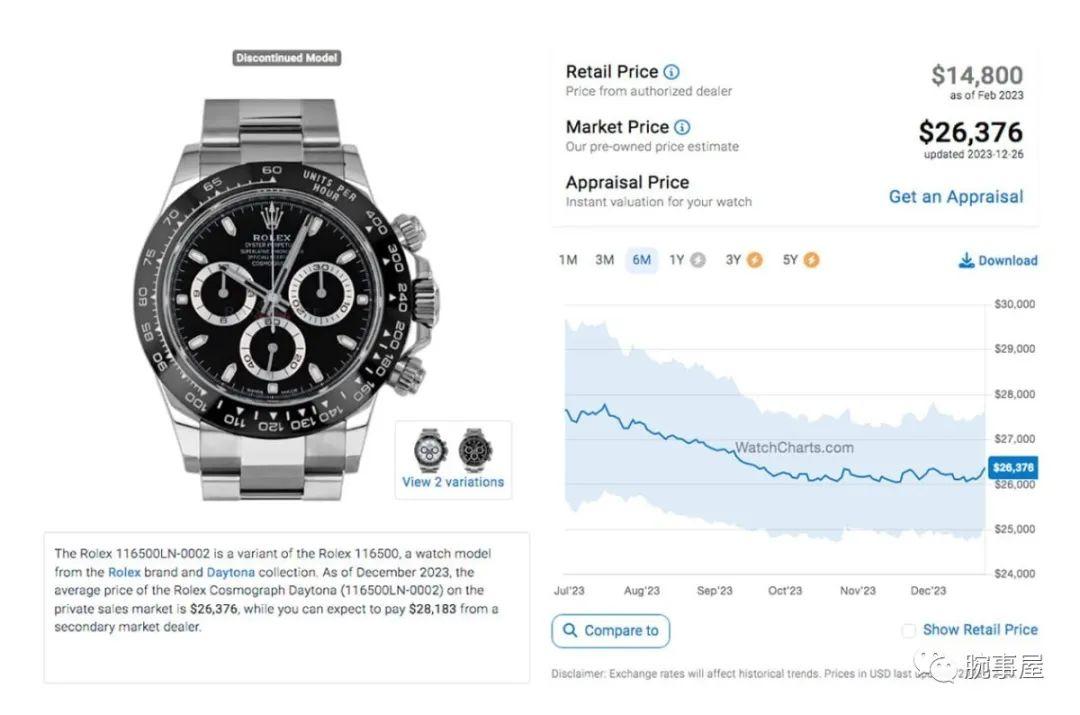The height and width of the screenshot is (715, 1080).
Task: Click the Compare to button
Action: click(x=610, y=631)
